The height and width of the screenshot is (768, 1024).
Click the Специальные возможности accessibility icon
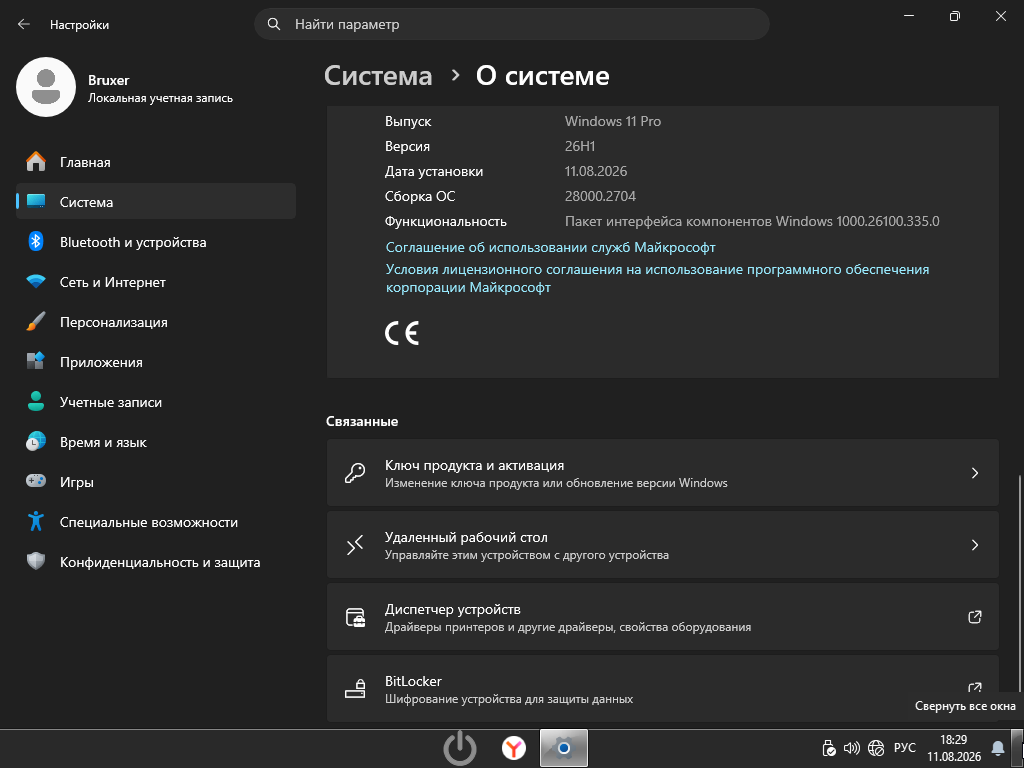click(x=36, y=522)
